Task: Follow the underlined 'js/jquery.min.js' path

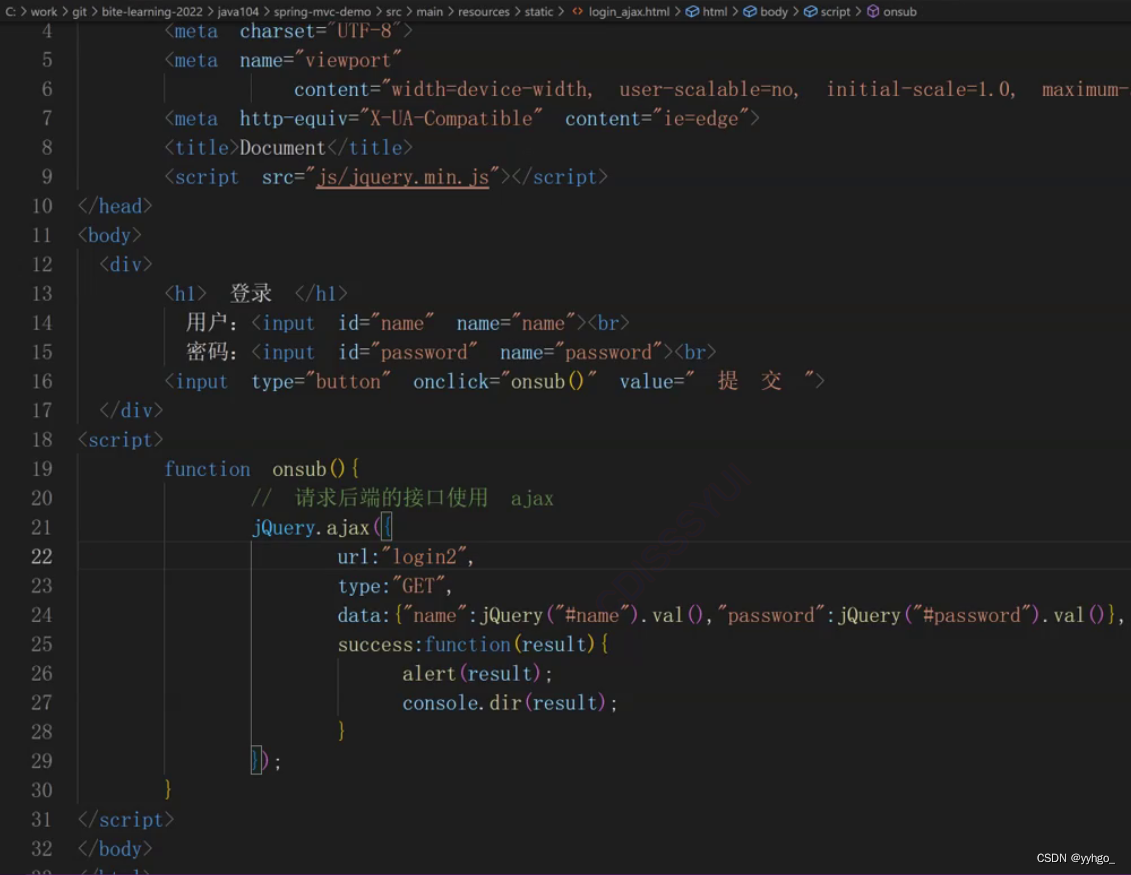Action: (403, 177)
